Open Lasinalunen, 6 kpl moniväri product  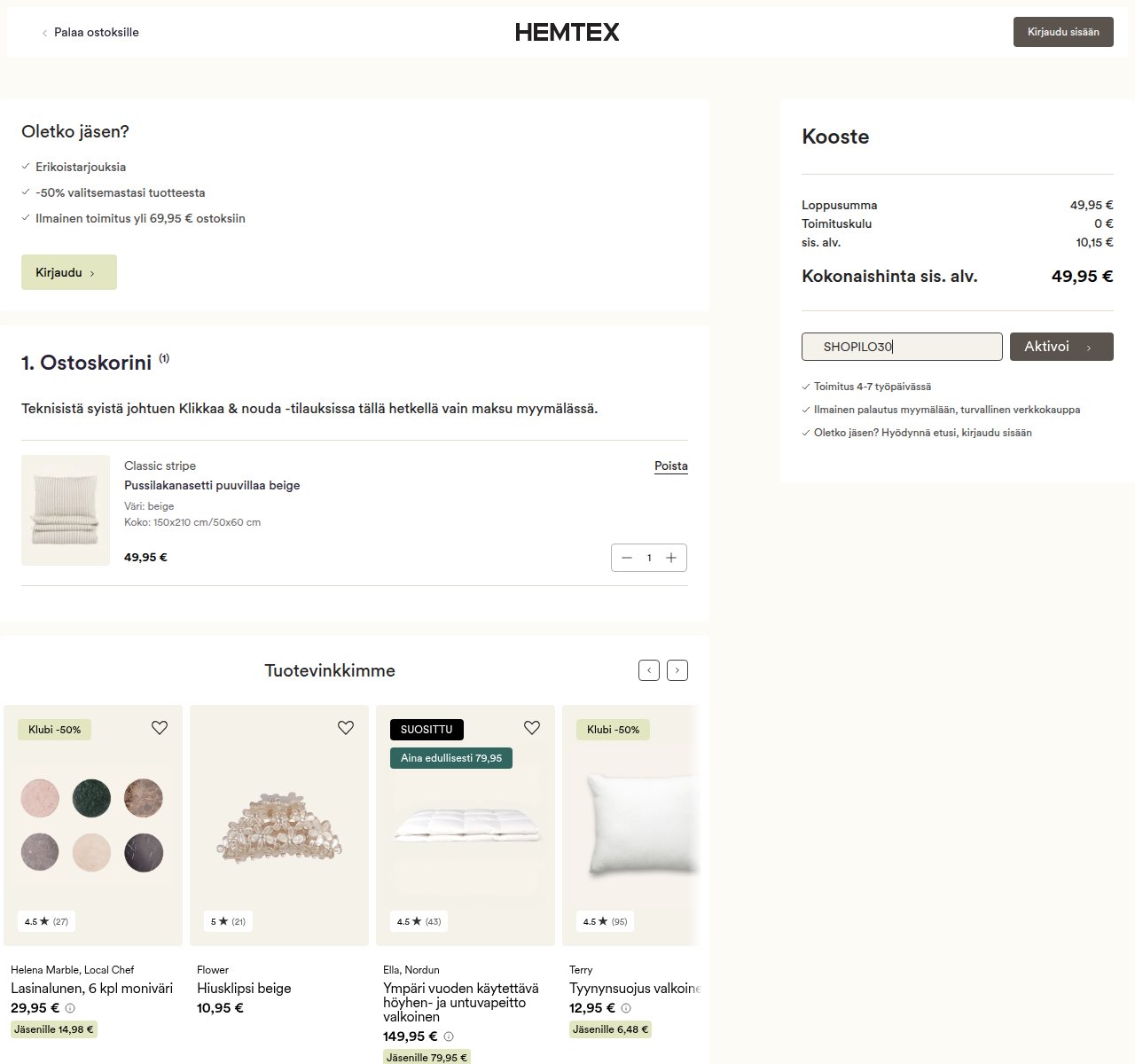91,989
